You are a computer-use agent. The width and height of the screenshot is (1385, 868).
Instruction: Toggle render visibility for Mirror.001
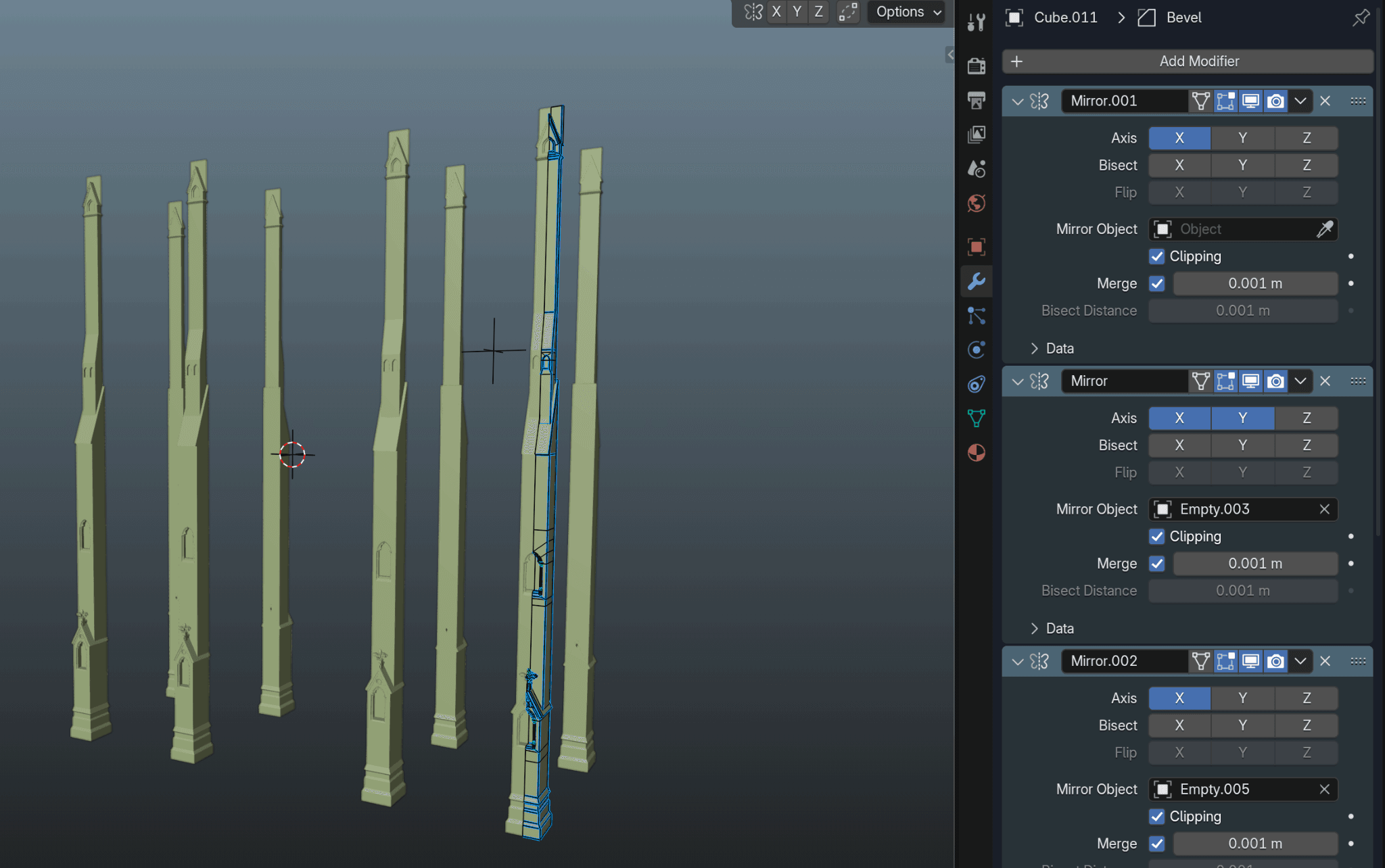[1275, 101]
